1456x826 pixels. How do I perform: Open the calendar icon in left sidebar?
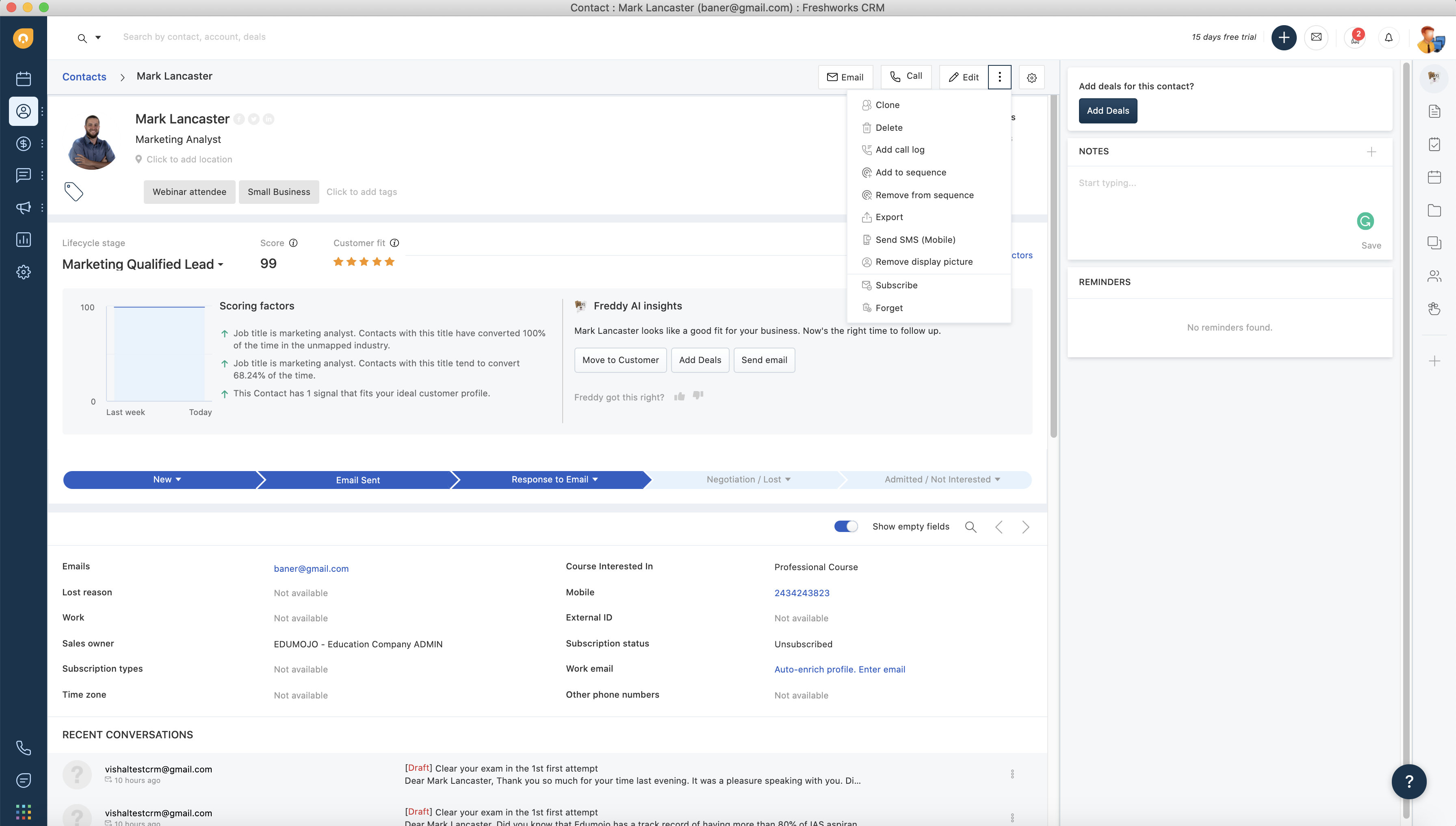coord(23,79)
